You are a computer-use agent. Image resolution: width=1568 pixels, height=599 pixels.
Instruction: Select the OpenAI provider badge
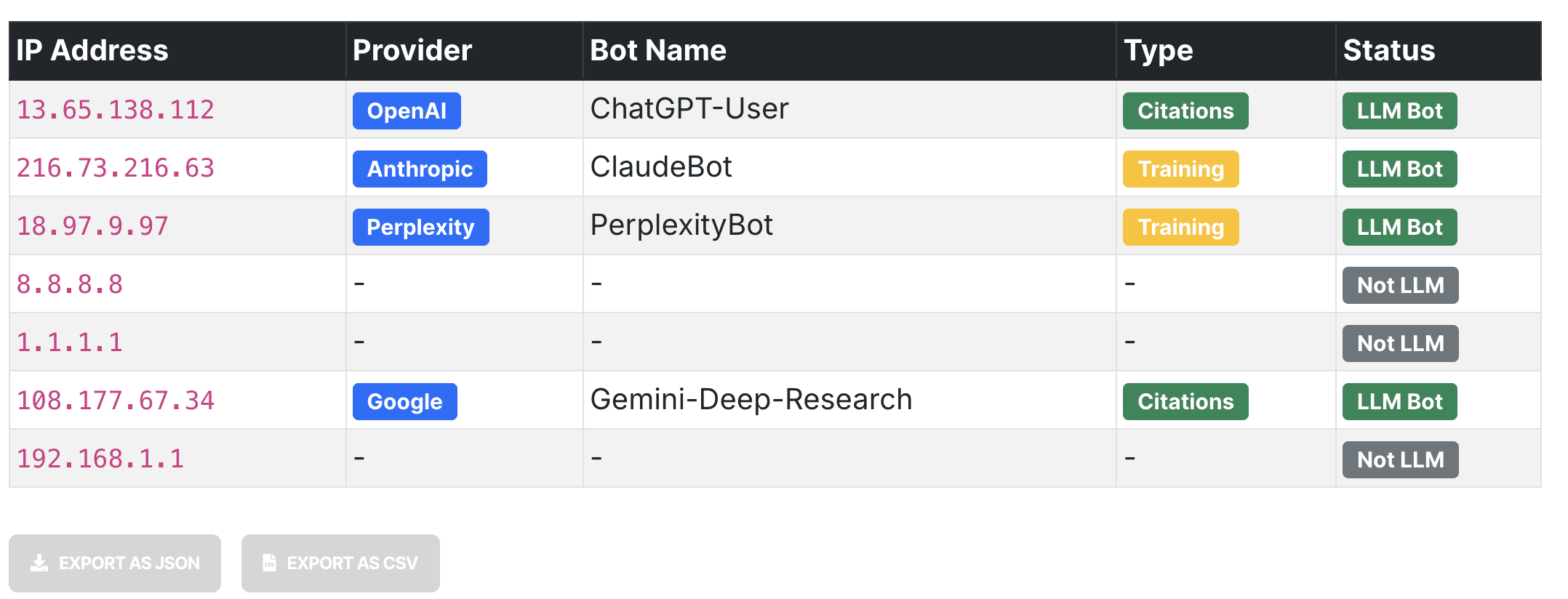coord(407,110)
